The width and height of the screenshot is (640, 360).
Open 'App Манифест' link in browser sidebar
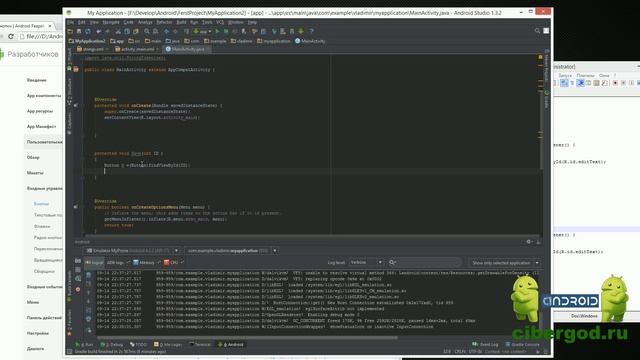(x=41, y=127)
